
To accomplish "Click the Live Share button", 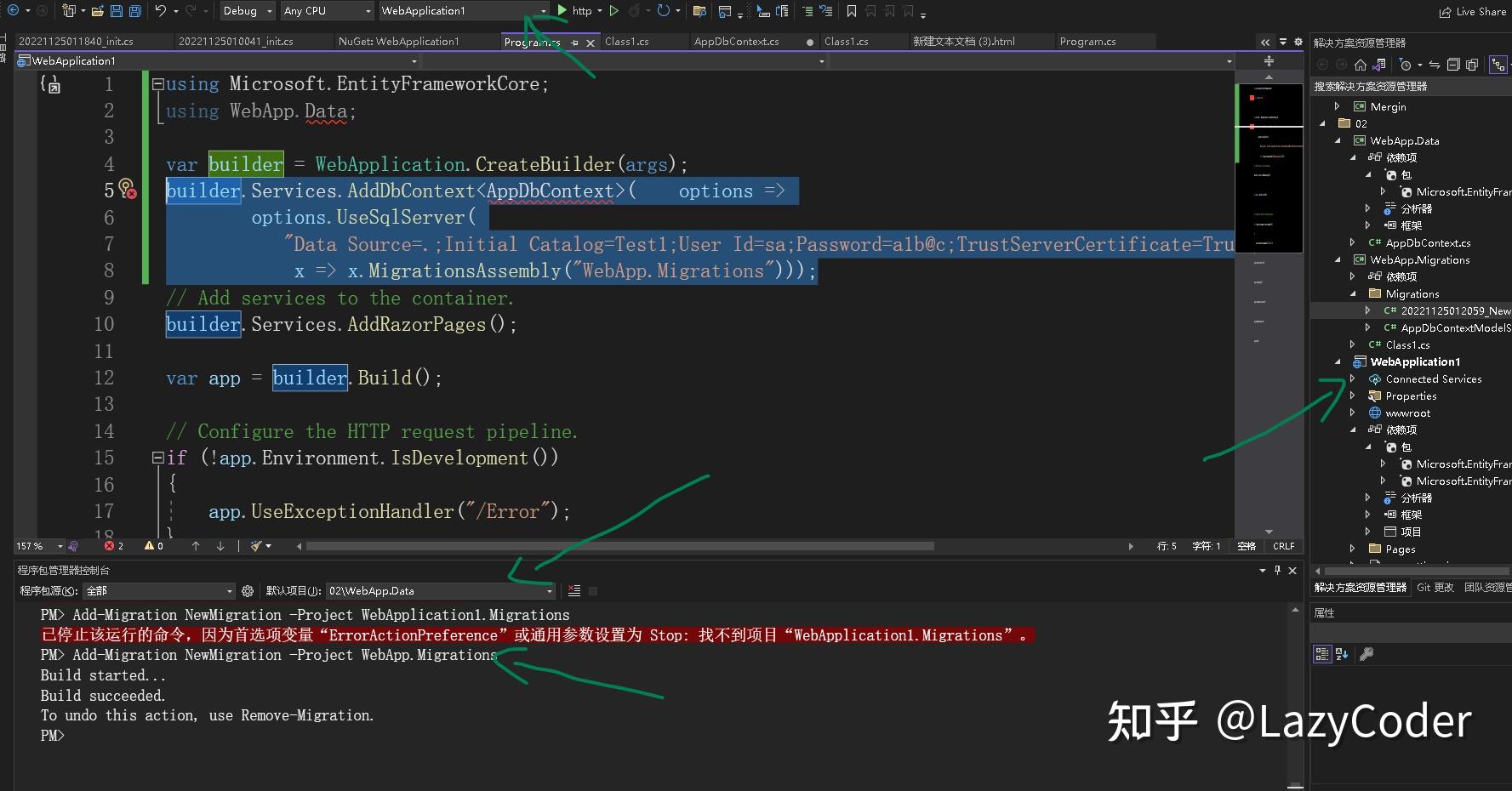I will [1473, 12].
